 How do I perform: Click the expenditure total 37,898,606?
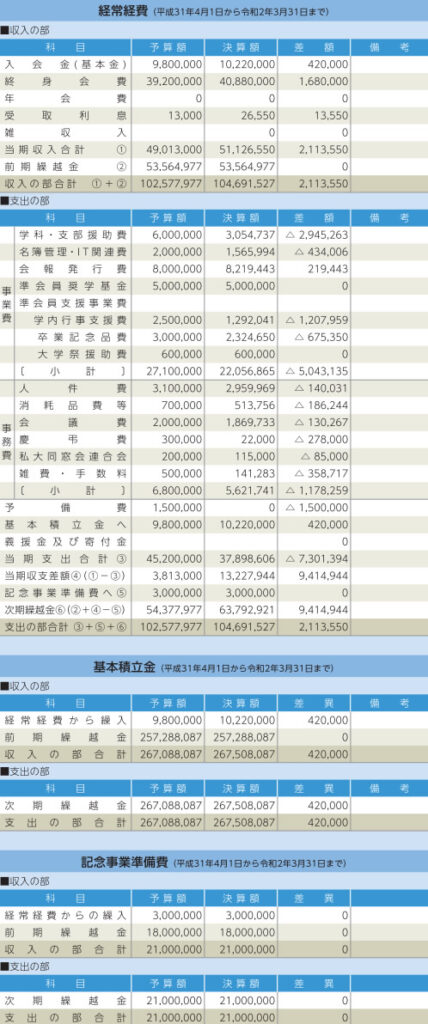[247, 559]
